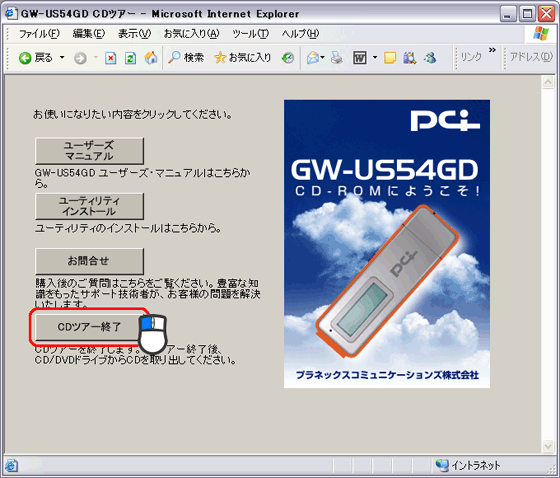Click the Mail envelope icon
The image size is (560, 478).
(313, 58)
